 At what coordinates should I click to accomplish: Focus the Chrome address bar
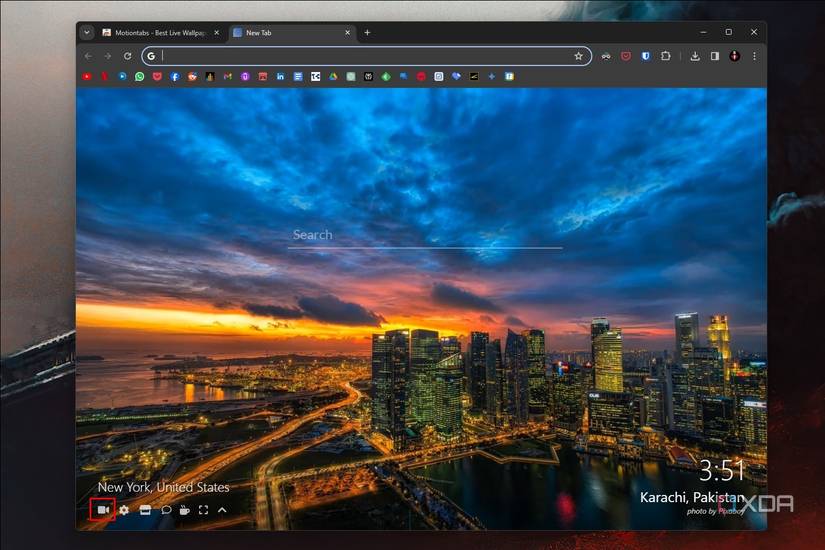(367, 56)
